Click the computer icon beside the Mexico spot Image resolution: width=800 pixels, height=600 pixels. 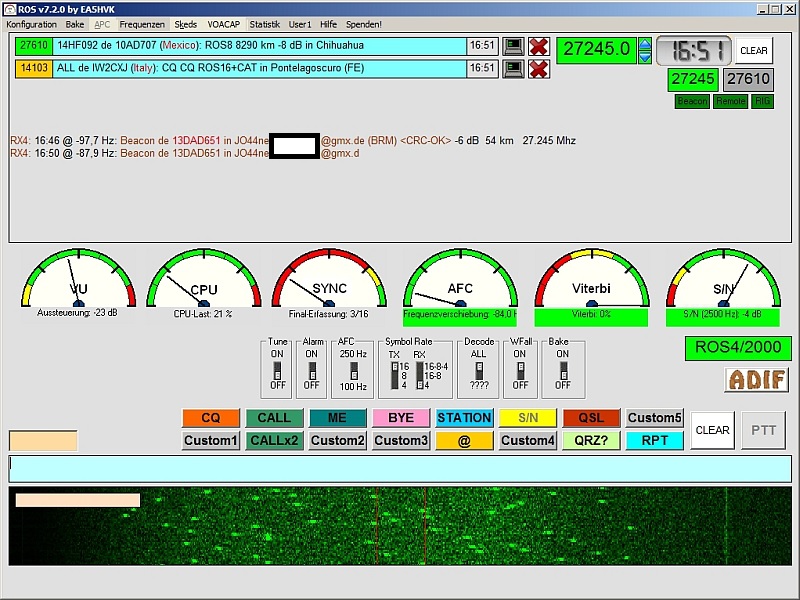[x=513, y=46]
